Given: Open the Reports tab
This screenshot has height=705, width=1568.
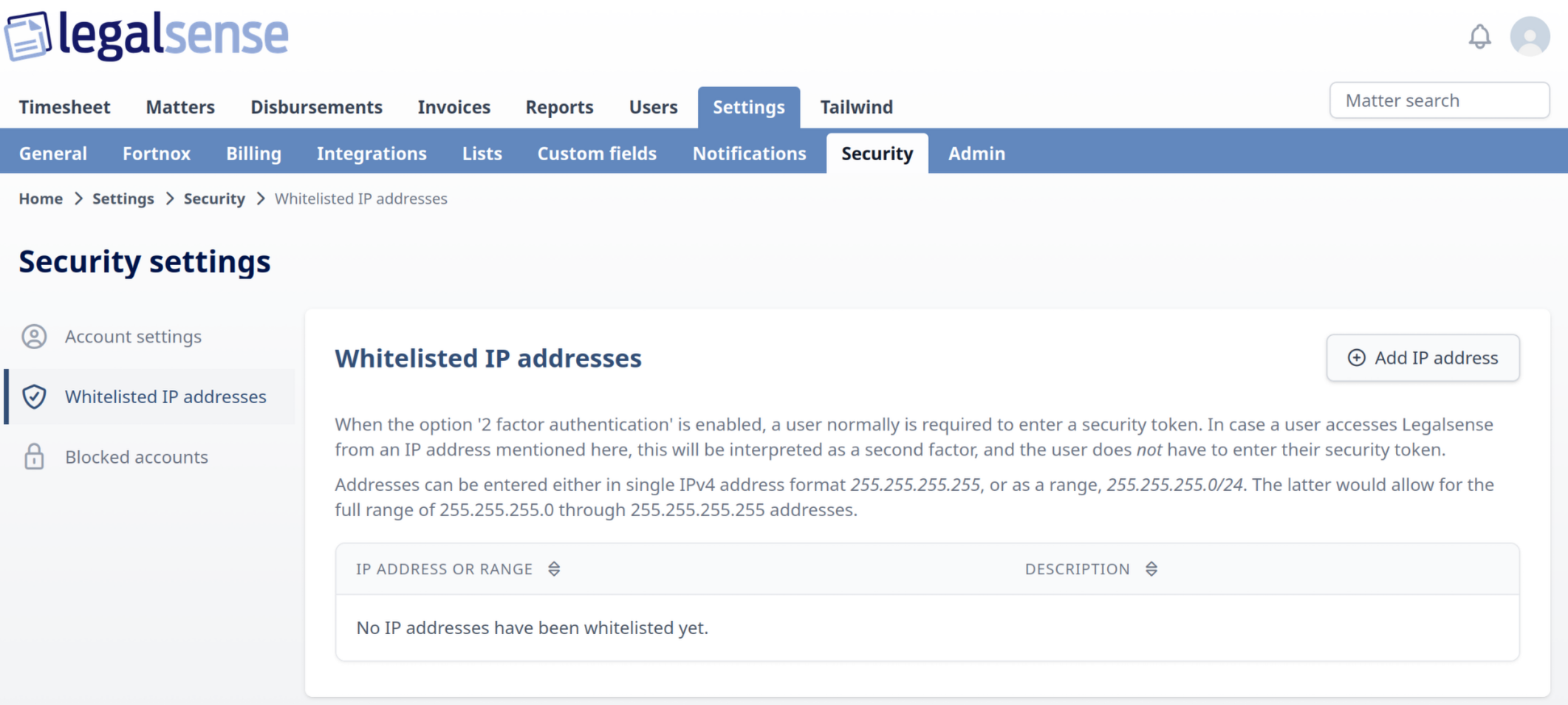Looking at the screenshot, I should click(x=559, y=107).
